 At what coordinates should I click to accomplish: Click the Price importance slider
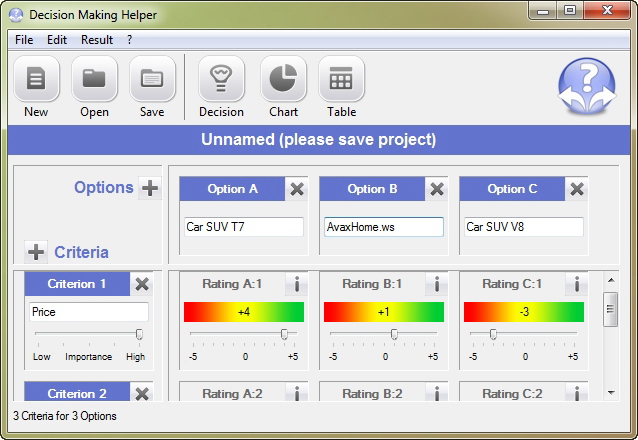(x=89, y=334)
